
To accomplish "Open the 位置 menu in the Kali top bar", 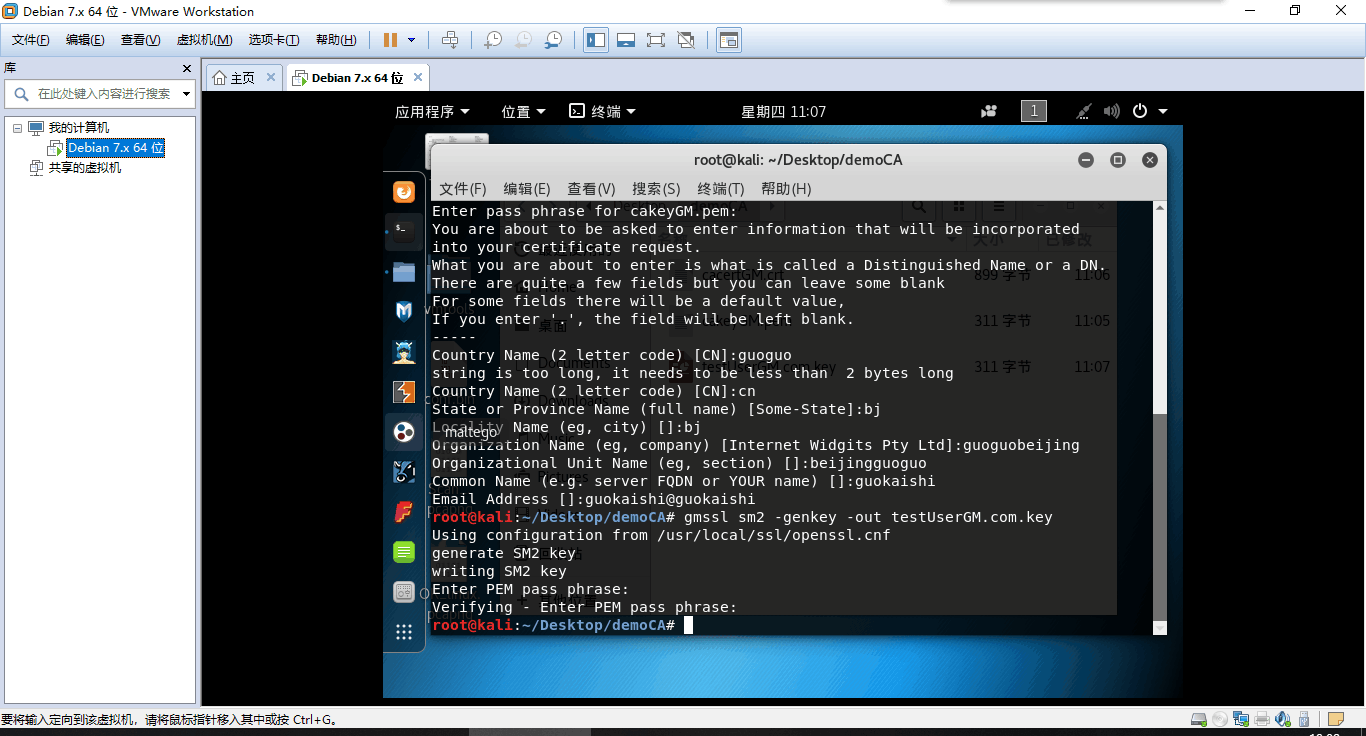I will tap(524, 112).
